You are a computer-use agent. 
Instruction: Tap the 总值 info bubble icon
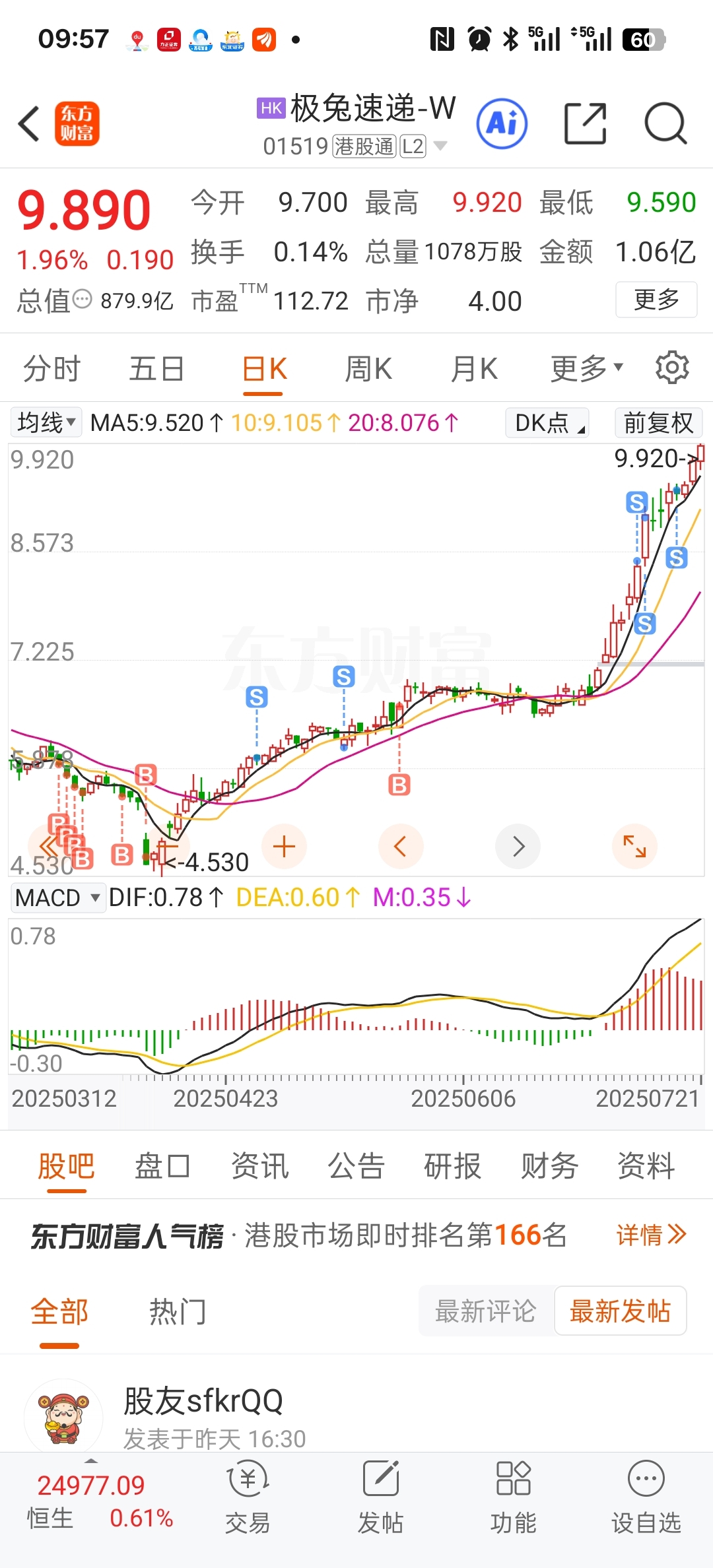tap(82, 300)
